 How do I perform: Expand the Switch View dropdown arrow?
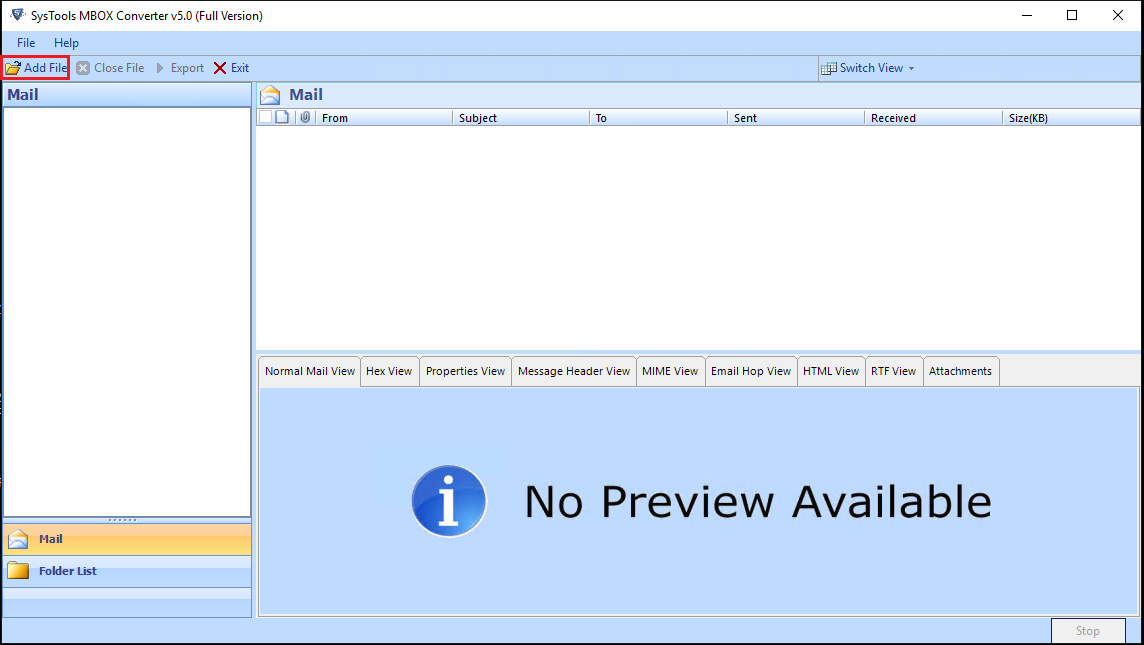coord(911,68)
